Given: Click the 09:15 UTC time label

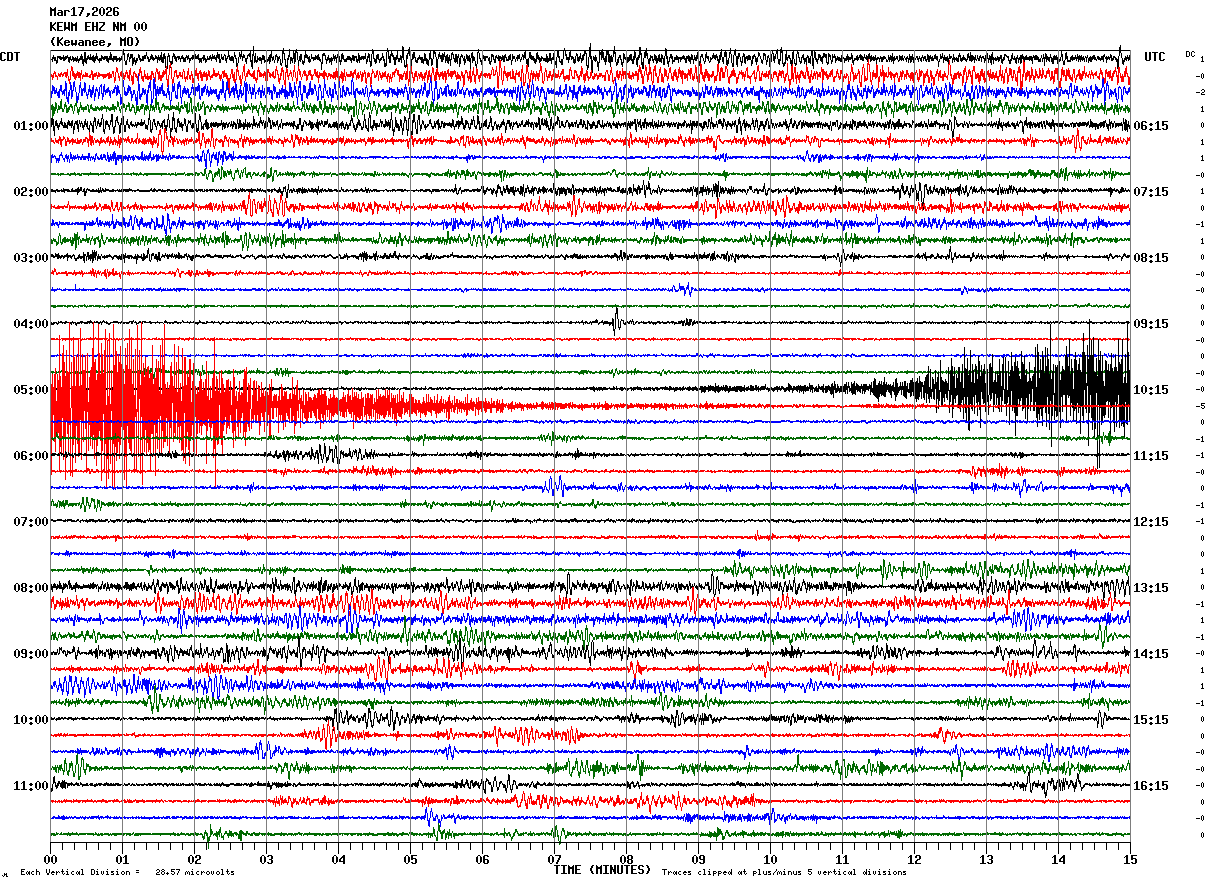Looking at the screenshot, I should (1151, 324).
